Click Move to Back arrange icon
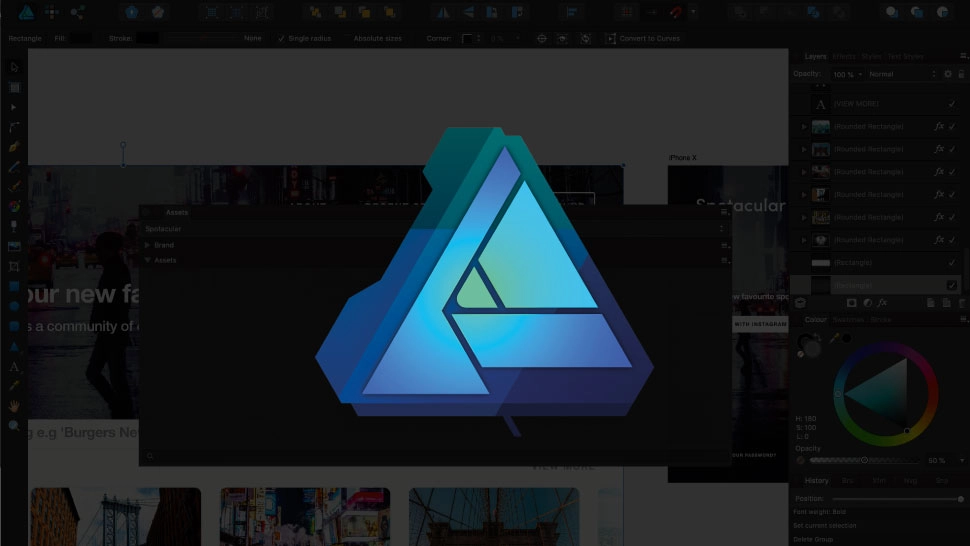 point(315,12)
